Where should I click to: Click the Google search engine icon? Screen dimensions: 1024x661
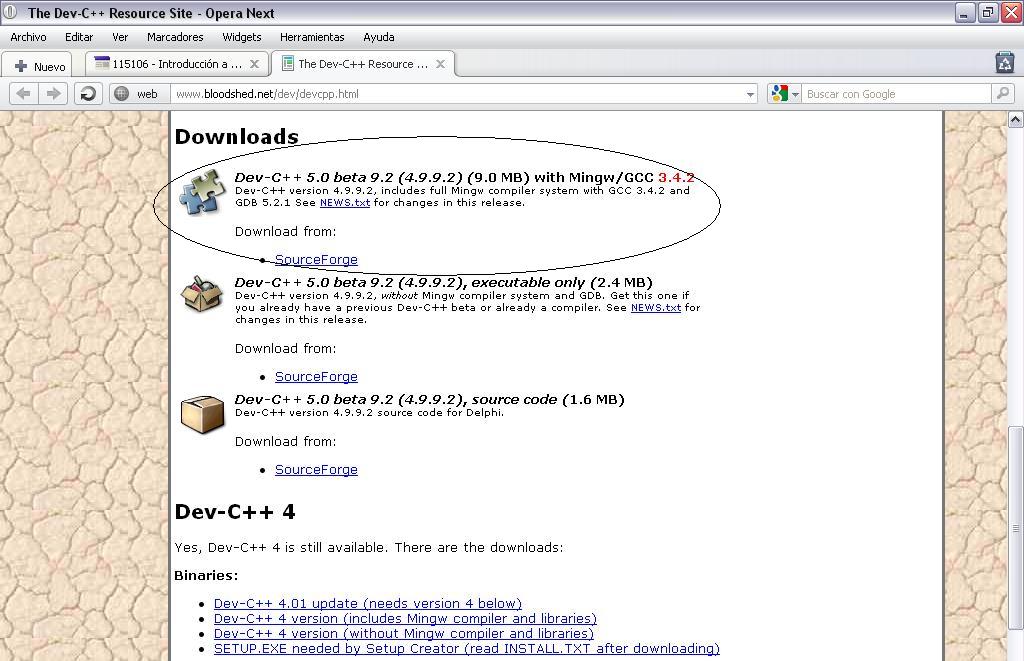pos(779,93)
